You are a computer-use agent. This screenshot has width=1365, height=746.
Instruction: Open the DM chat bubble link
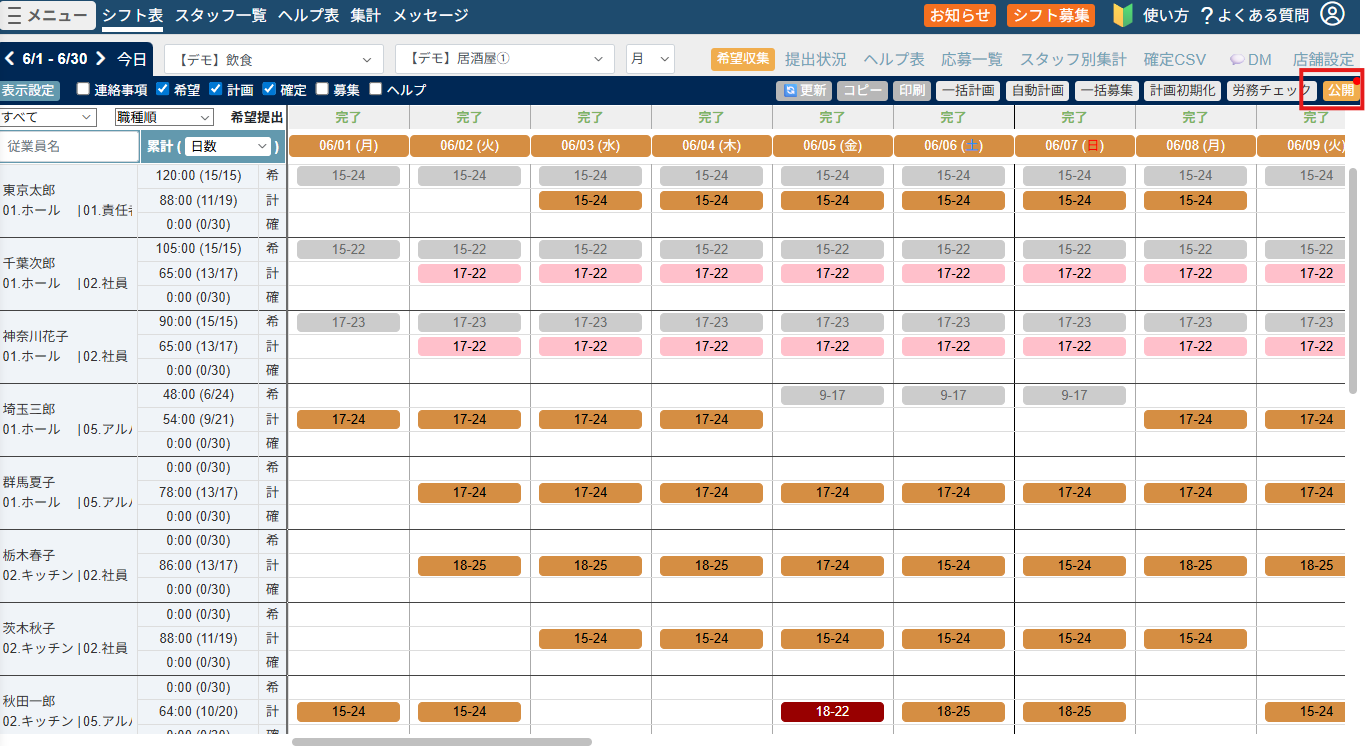(1251, 59)
